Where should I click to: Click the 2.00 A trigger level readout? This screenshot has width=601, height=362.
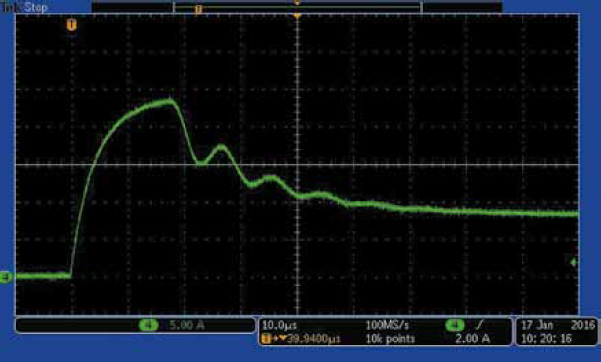click(x=472, y=339)
